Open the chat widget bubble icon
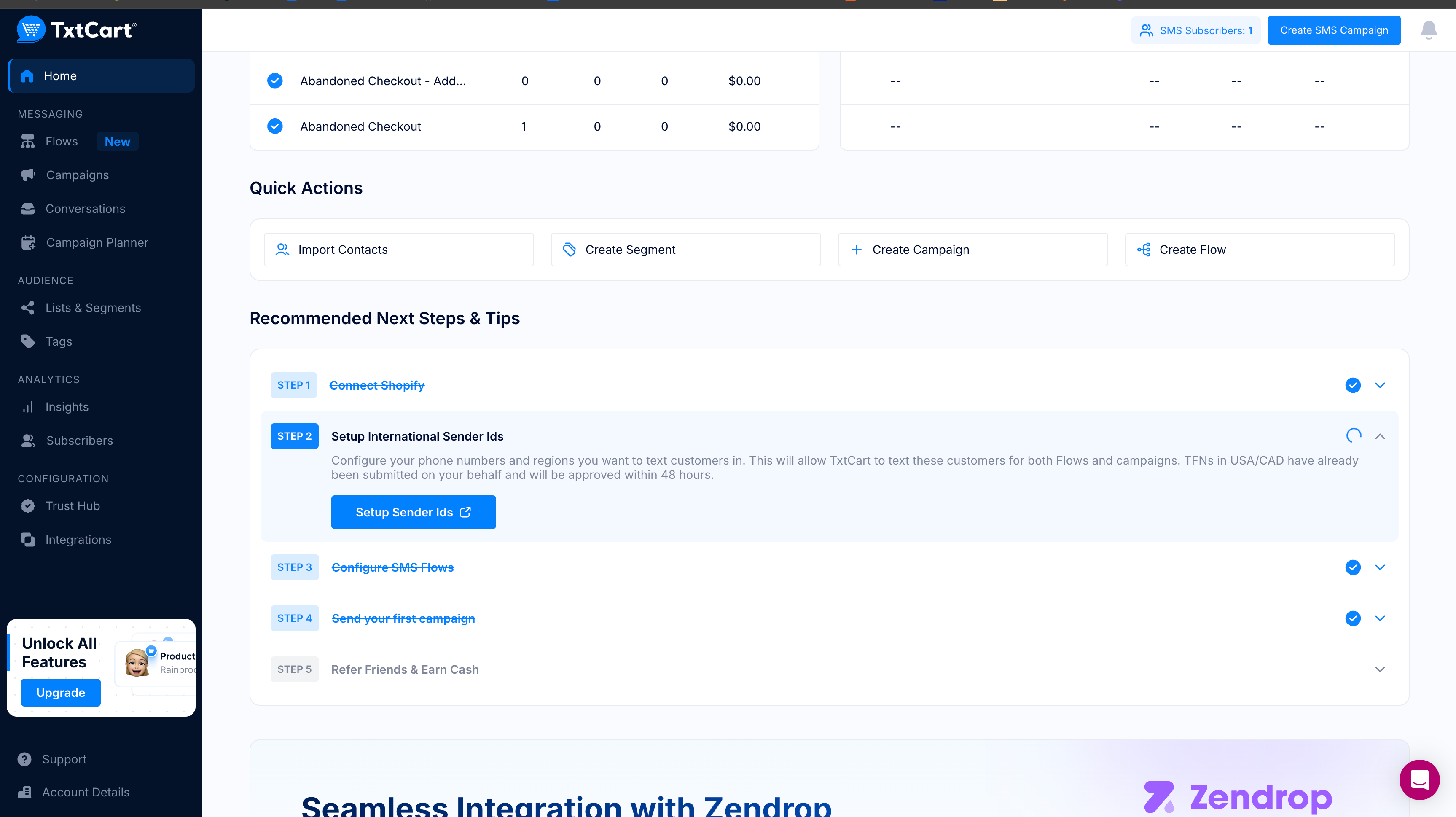Image resolution: width=1456 pixels, height=817 pixels. (1419, 779)
